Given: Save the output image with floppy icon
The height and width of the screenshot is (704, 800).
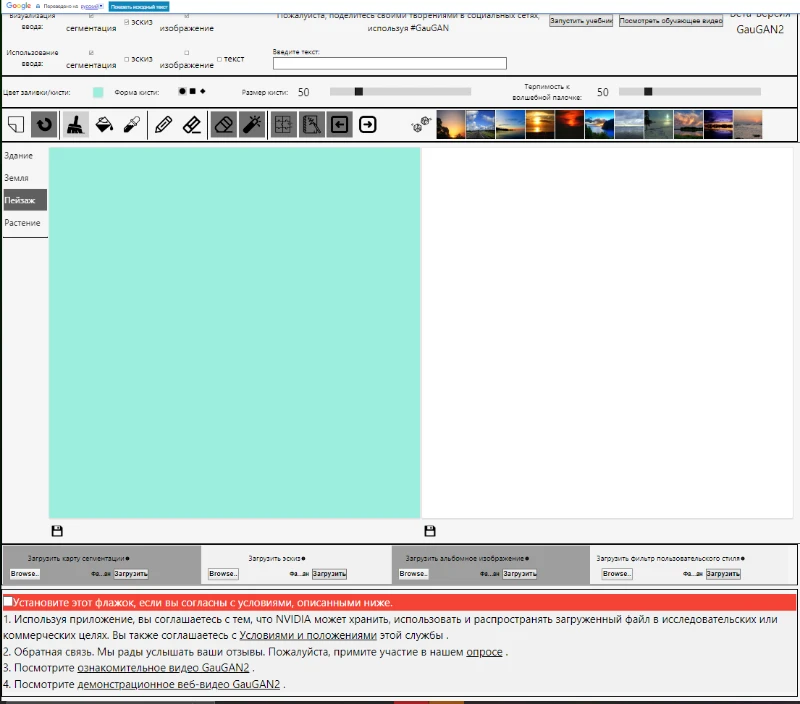Looking at the screenshot, I should click(430, 531).
